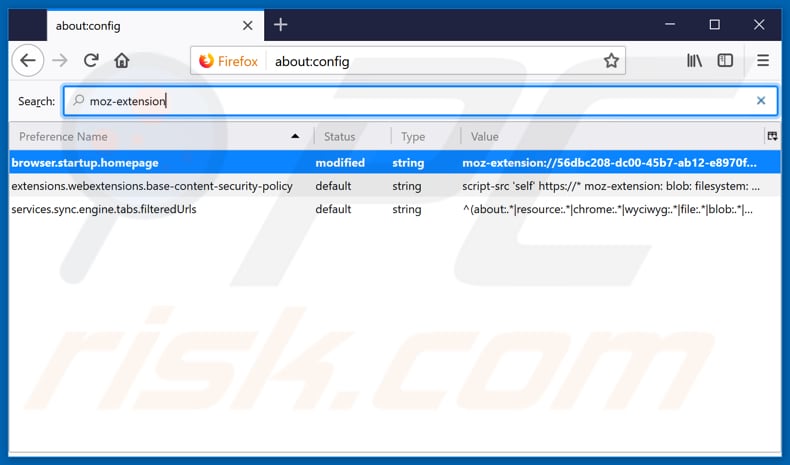Click the script-src 'self' value cell

pyautogui.click(x=611, y=186)
